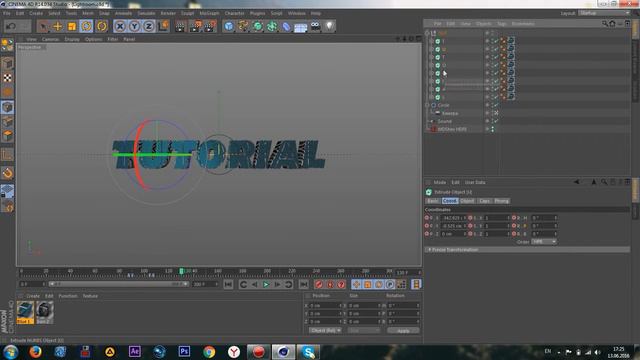The width and height of the screenshot is (640, 360).
Task: Open Skype from taskbar
Action: pyautogui.click(x=308, y=351)
